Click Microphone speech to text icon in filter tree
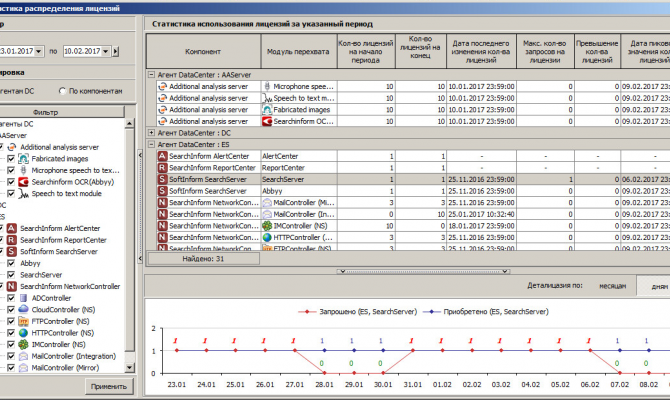 click(23, 170)
